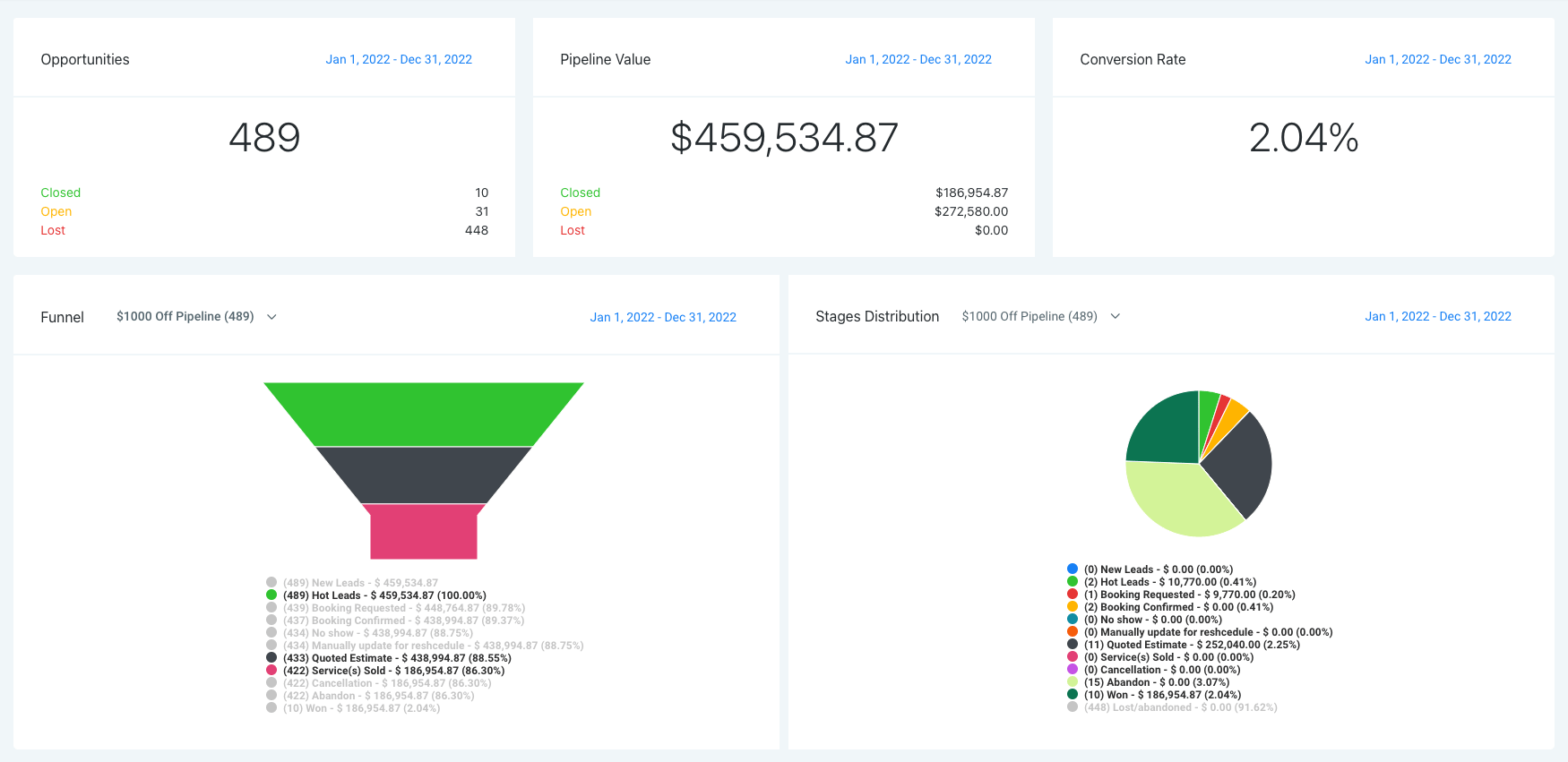Select the Funnel chart date range
Image resolution: width=1568 pixels, height=762 pixels.
[663, 317]
